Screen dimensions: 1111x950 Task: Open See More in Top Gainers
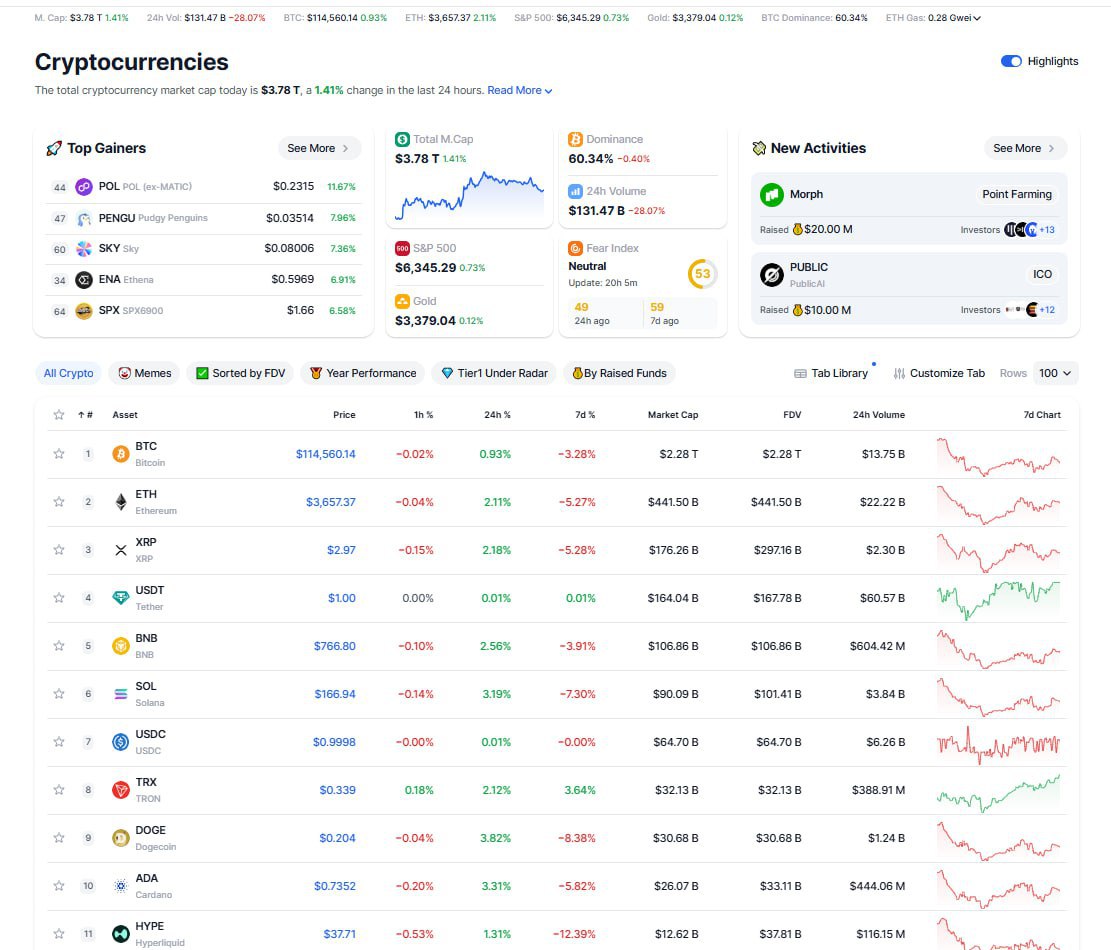[318, 148]
